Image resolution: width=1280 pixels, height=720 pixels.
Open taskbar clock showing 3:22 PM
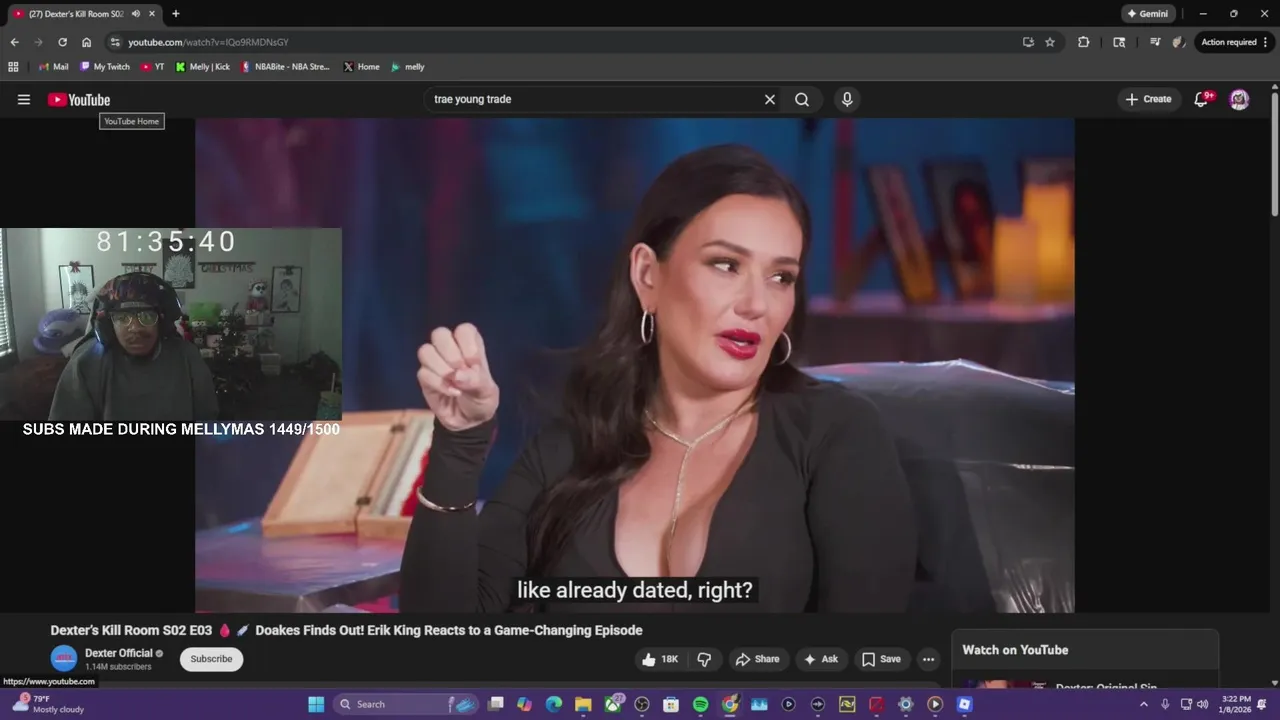pos(1236,704)
